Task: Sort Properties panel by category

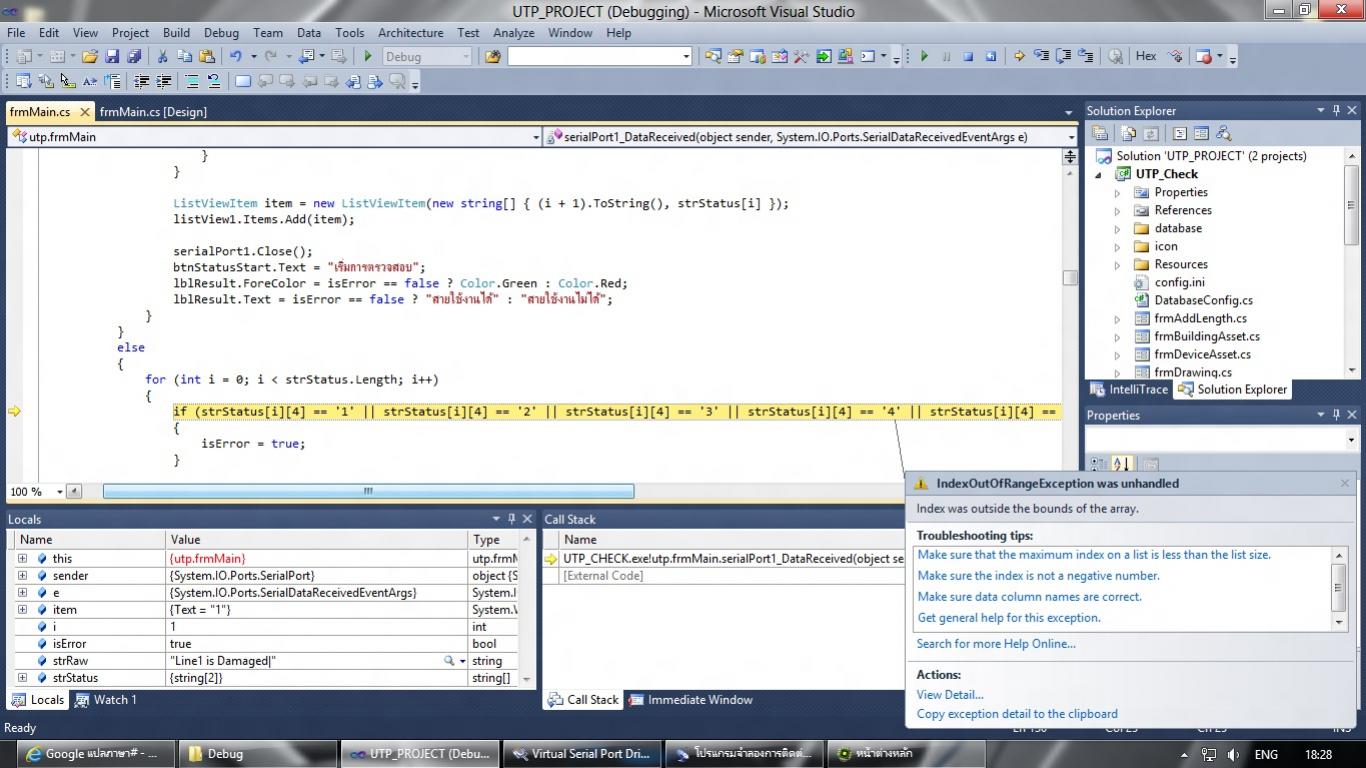Action: pos(1098,464)
